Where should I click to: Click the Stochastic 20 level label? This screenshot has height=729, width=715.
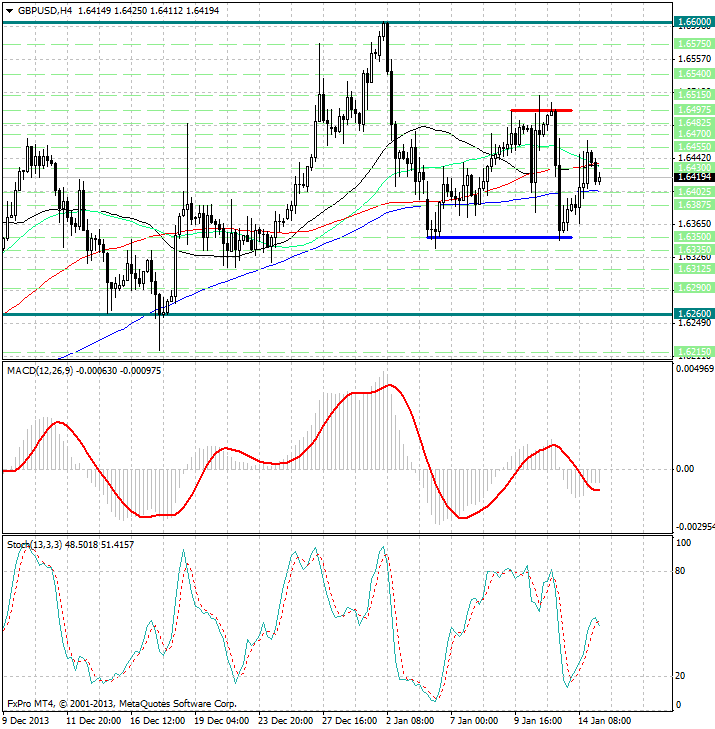pos(680,676)
